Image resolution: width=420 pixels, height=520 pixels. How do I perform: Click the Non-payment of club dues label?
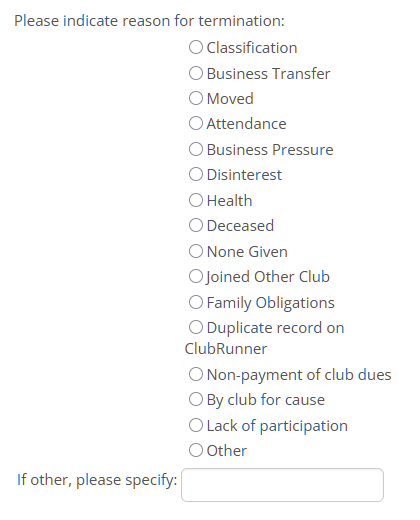[299, 375]
